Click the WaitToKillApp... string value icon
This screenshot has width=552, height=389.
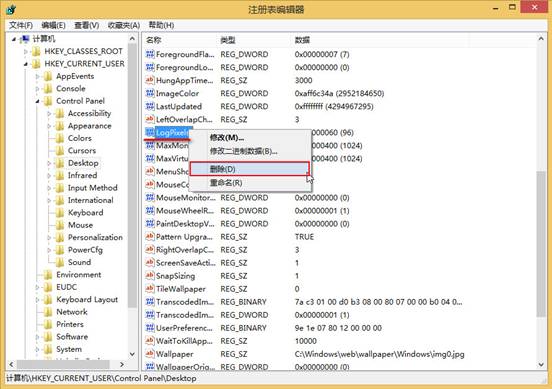tap(150, 341)
